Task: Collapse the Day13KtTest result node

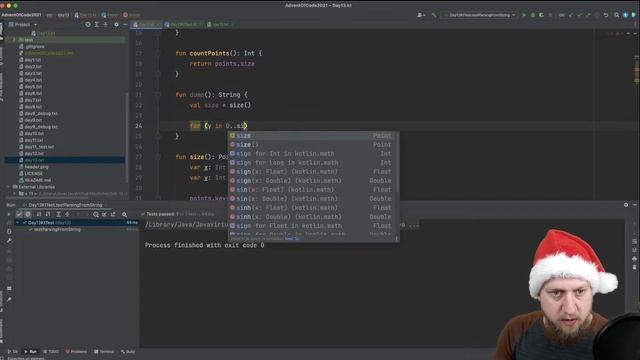Action: coord(18,223)
